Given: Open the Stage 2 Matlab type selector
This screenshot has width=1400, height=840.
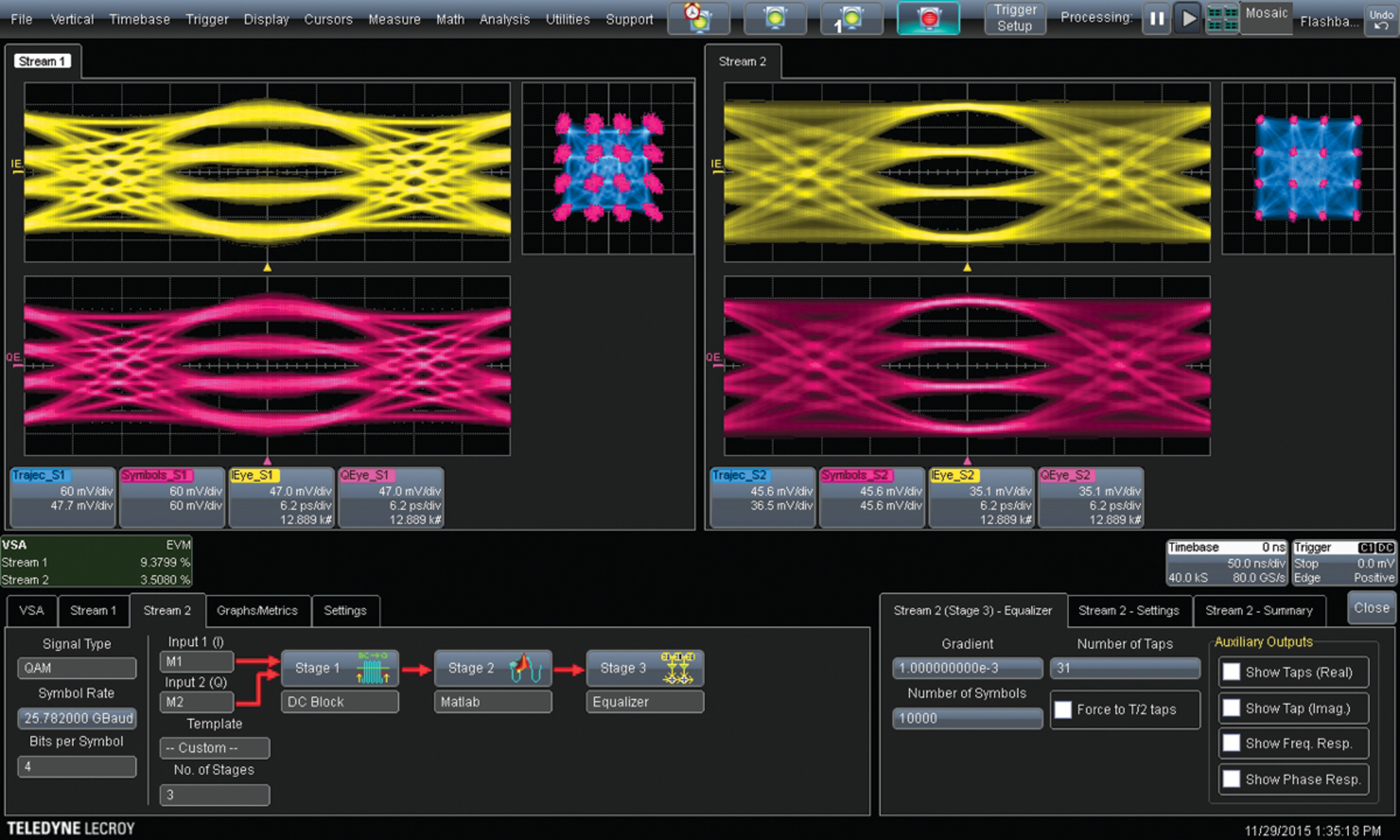Looking at the screenshot, I should point(492,701).
